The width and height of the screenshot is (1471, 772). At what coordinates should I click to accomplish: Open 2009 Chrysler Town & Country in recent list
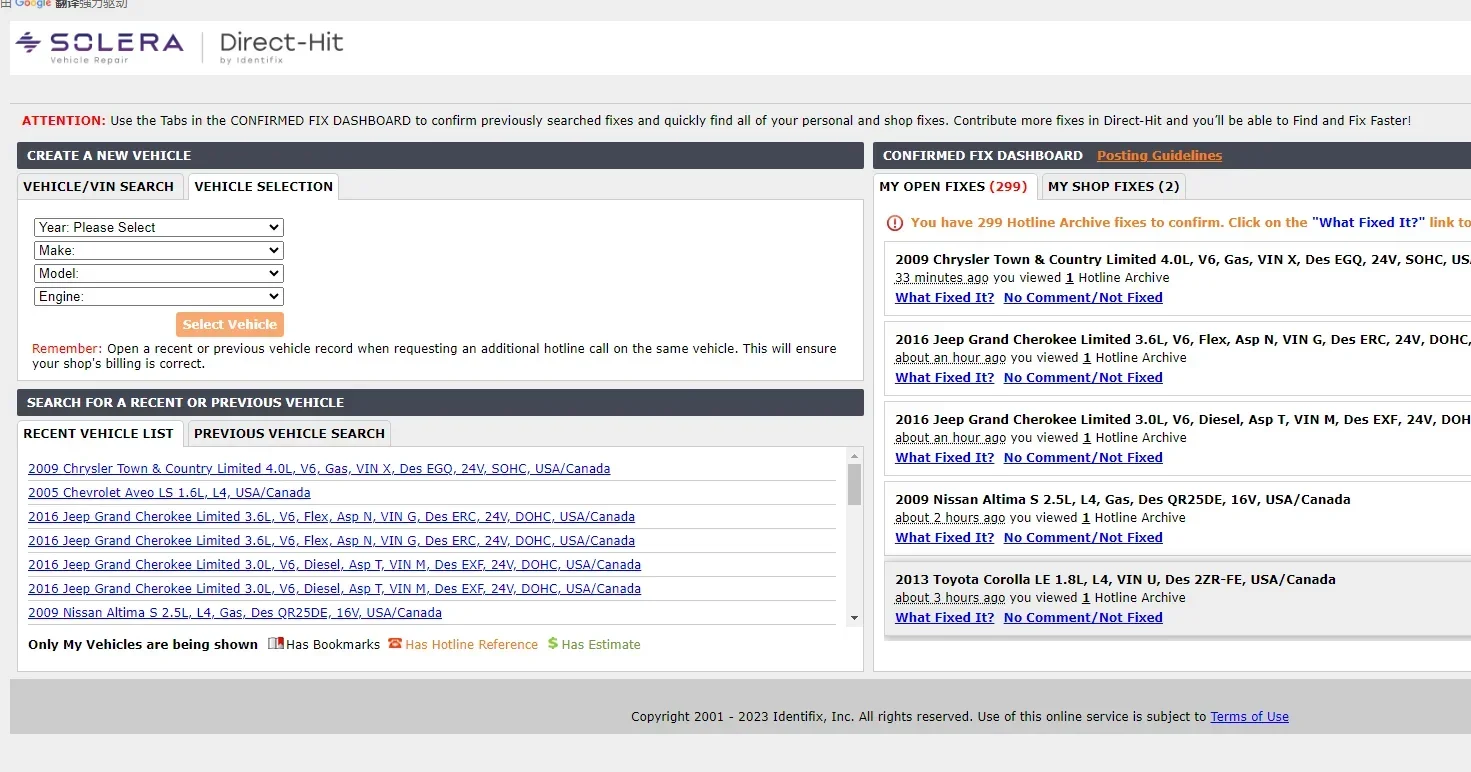point(319,468)
